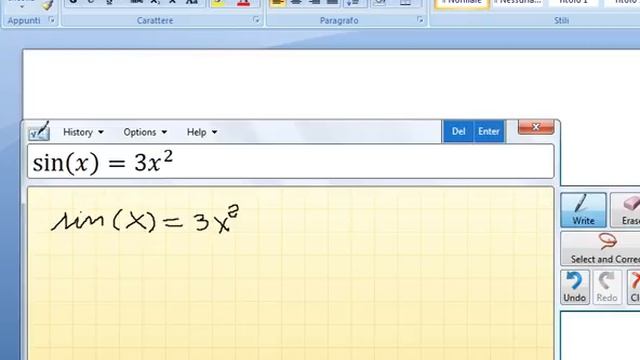Open the History menu
Screen dimensions: 640x360
pyautogui.click(x=83, y=132)
